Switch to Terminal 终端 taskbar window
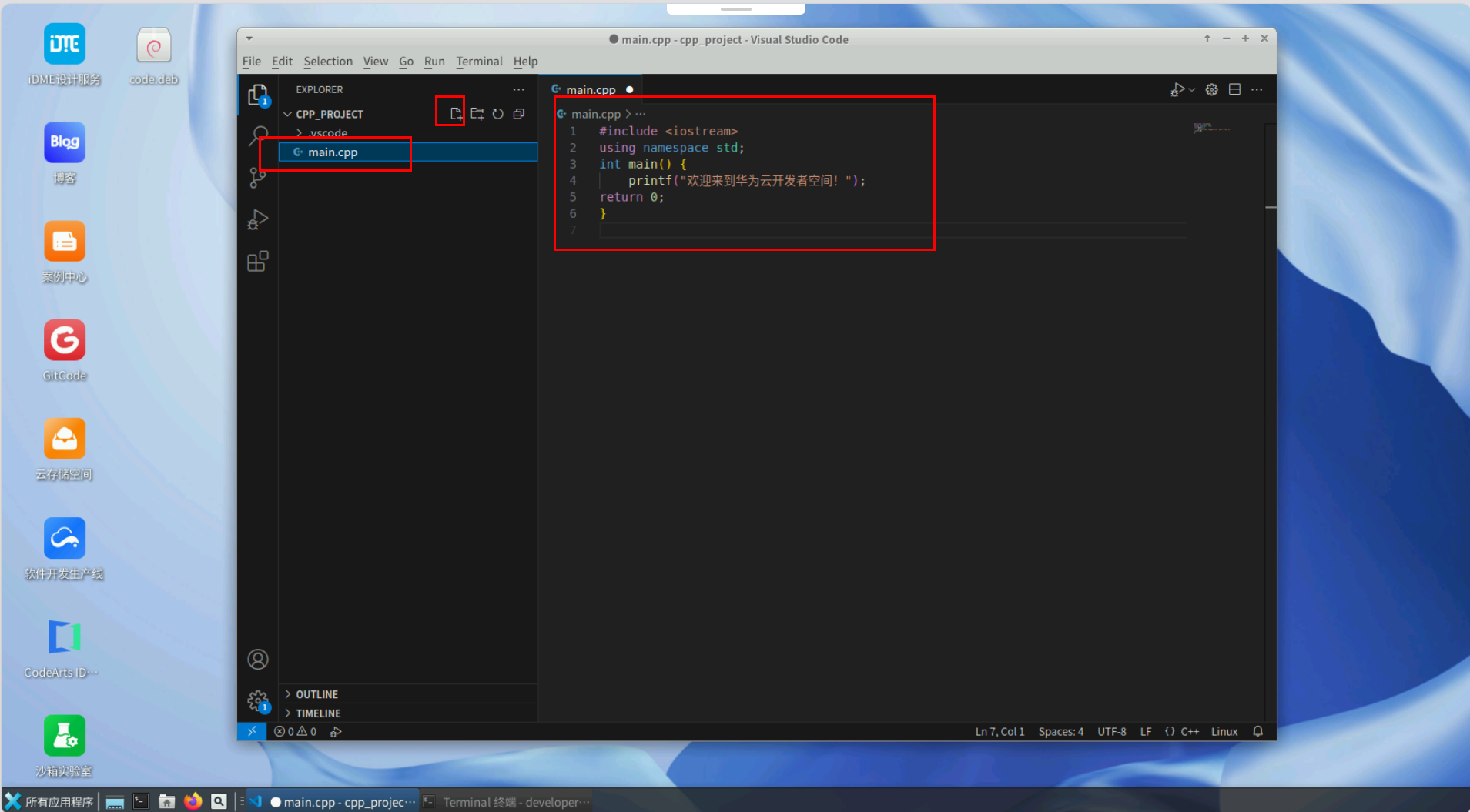This screenshot has width=1470, height=812. tap(507, 801)
